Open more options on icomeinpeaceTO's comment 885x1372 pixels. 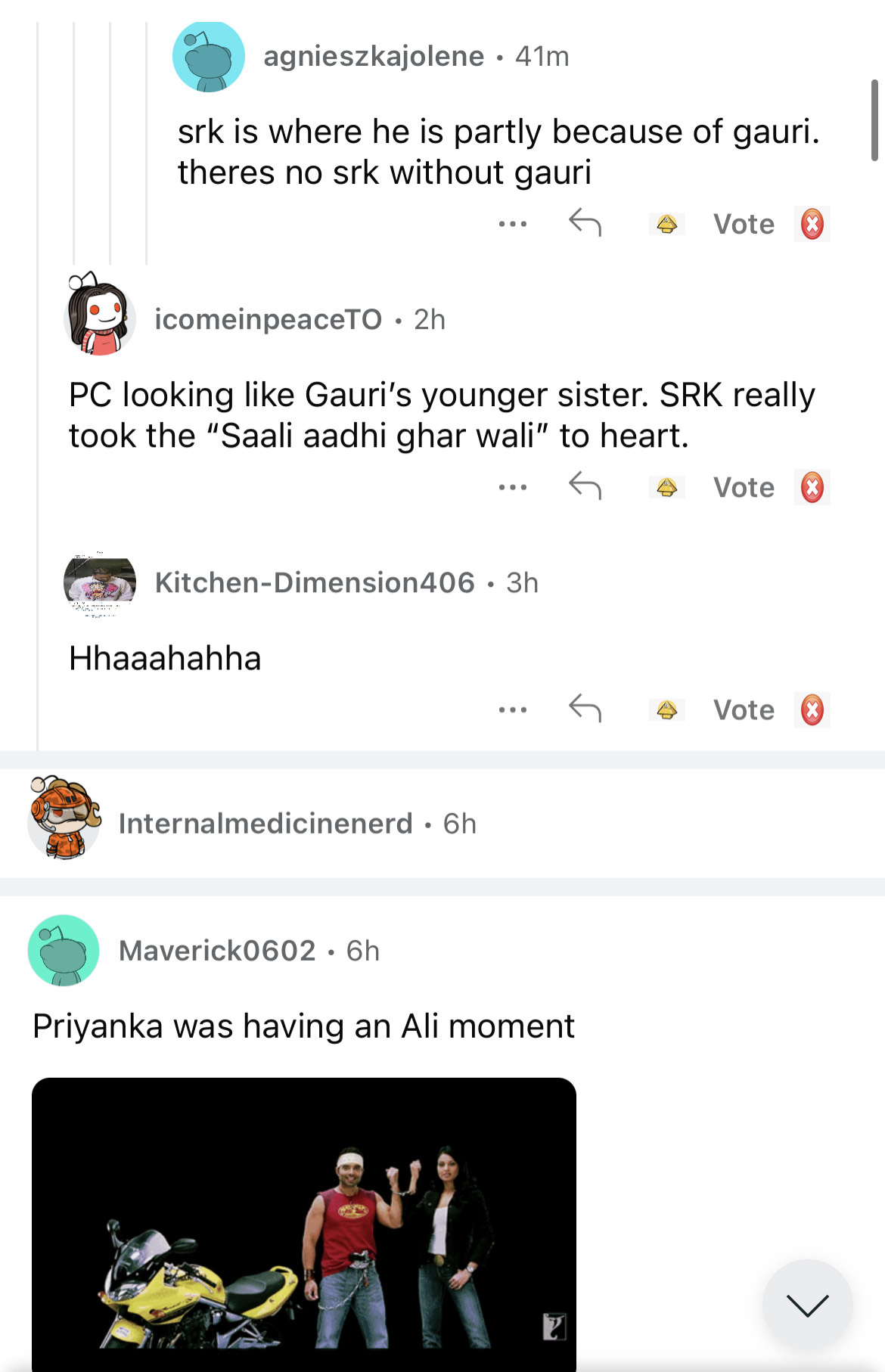tap(513, 487)
